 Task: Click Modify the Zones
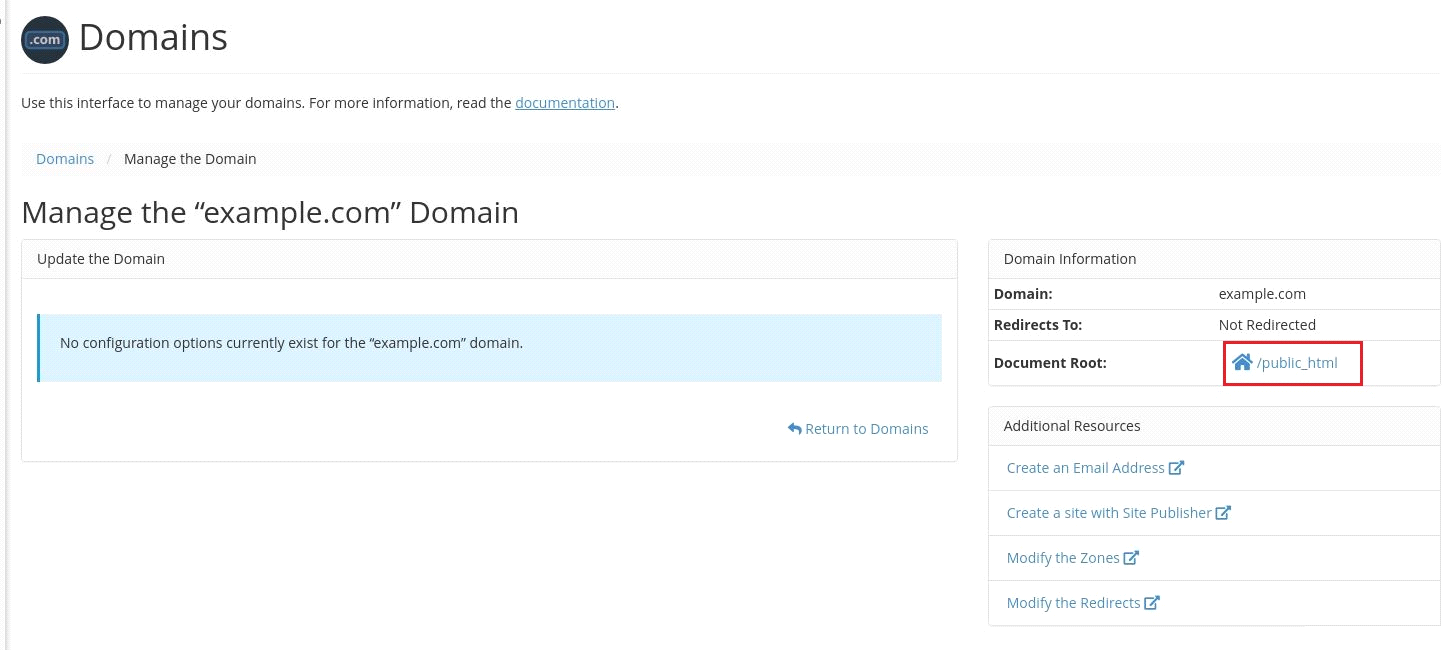coord(1063,557)
